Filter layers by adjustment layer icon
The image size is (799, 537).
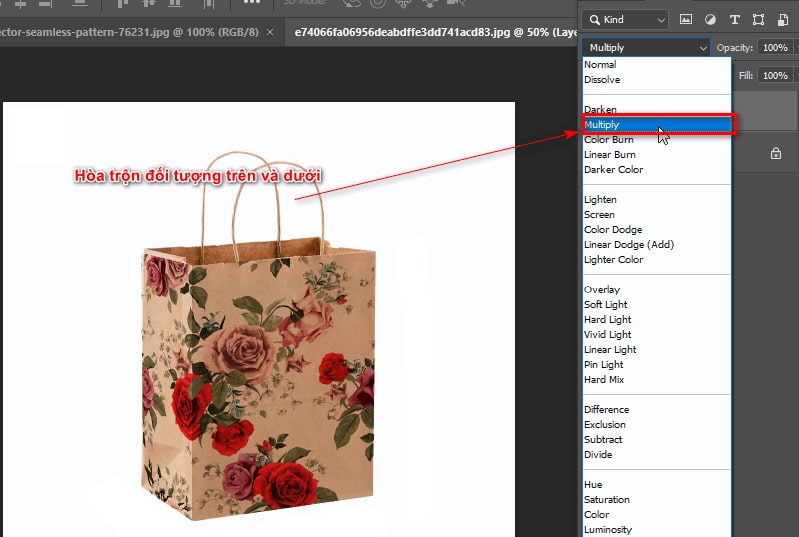pos(710,20)
